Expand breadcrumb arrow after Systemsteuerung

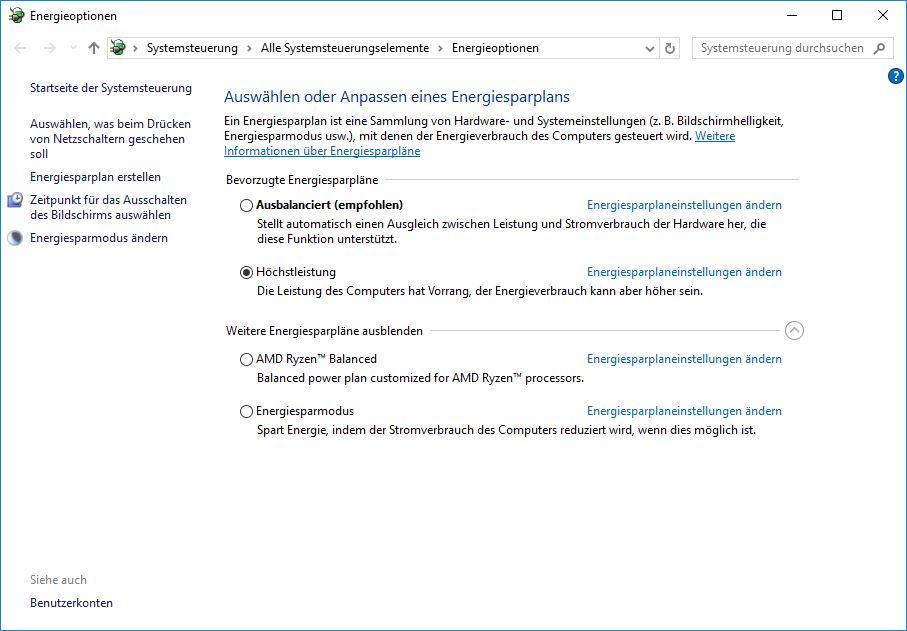click(x=249, y=48)
